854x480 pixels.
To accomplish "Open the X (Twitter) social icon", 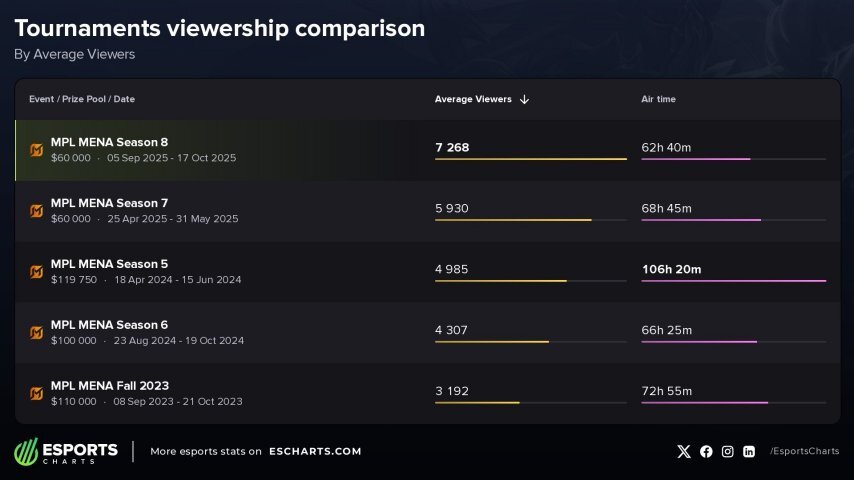I will coord(684,452).
